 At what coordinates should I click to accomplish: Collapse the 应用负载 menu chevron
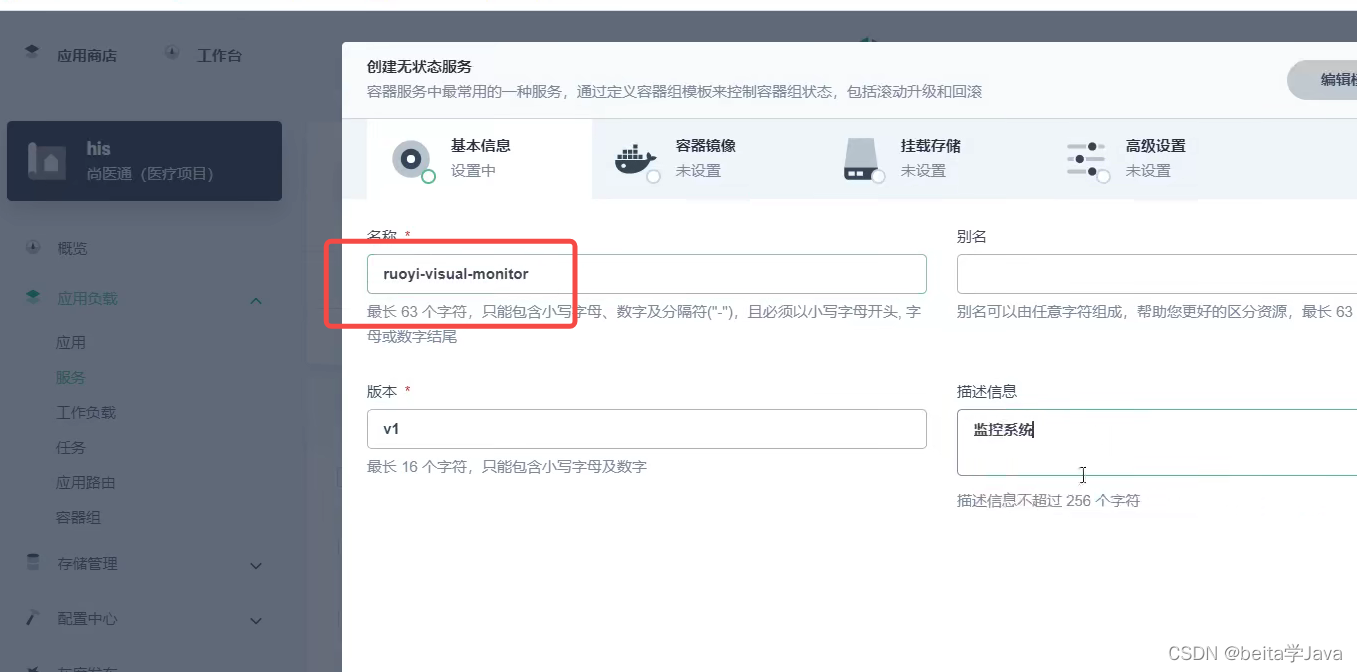coord(256,300)
